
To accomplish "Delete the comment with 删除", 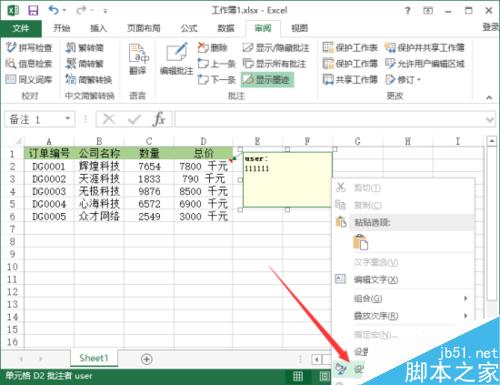I will pyautogui.click(x=212, y=47).
